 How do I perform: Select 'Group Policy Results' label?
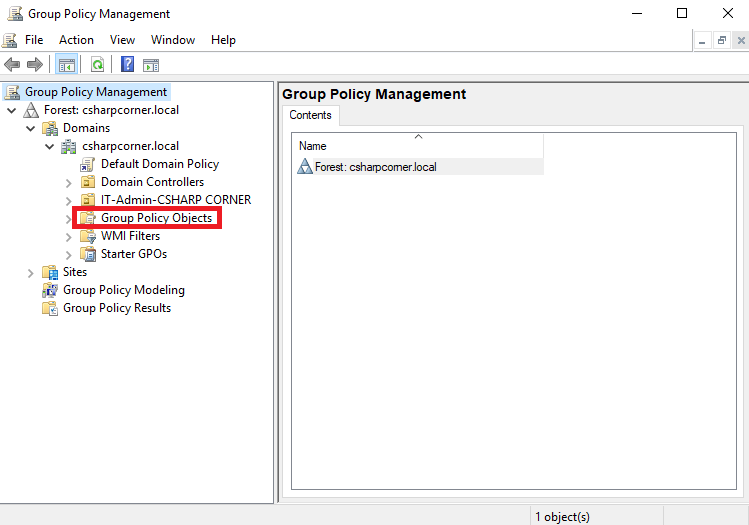click(117, 309)
